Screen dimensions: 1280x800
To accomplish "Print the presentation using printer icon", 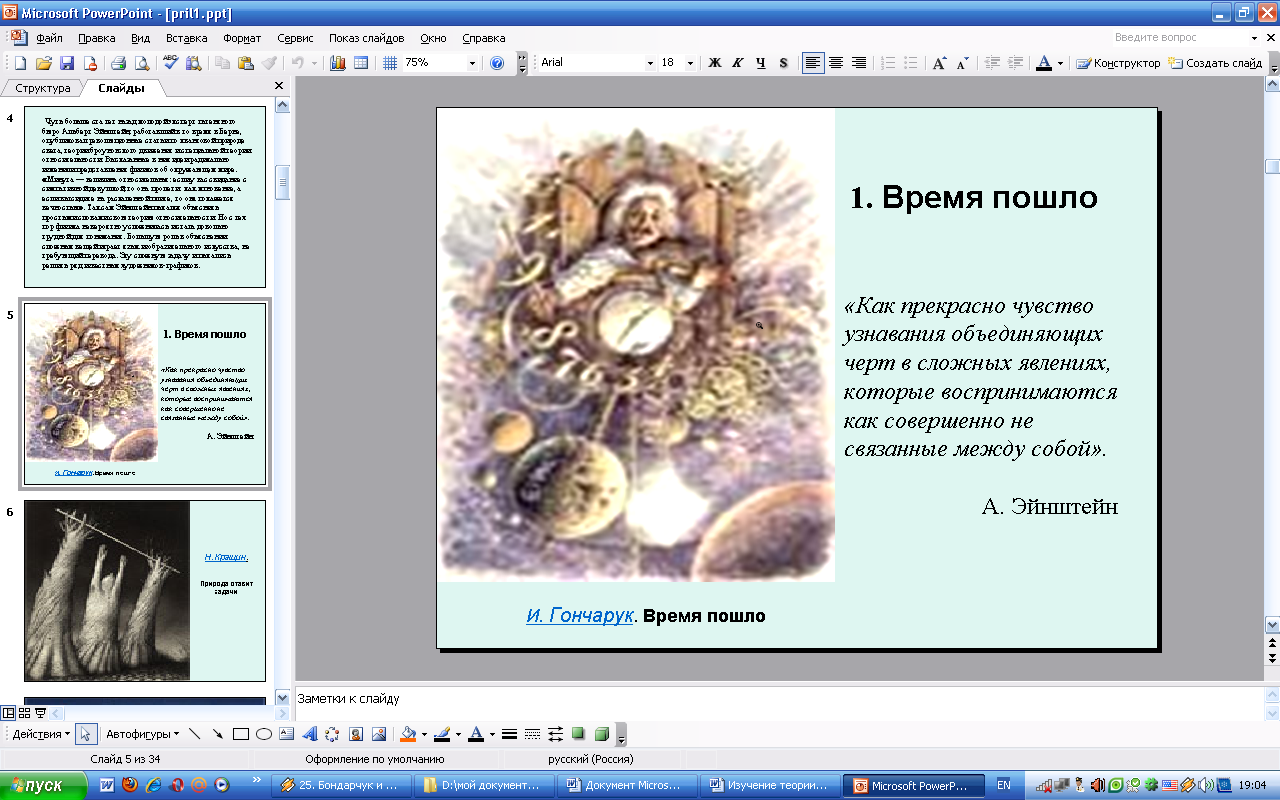I will point(119,63).
